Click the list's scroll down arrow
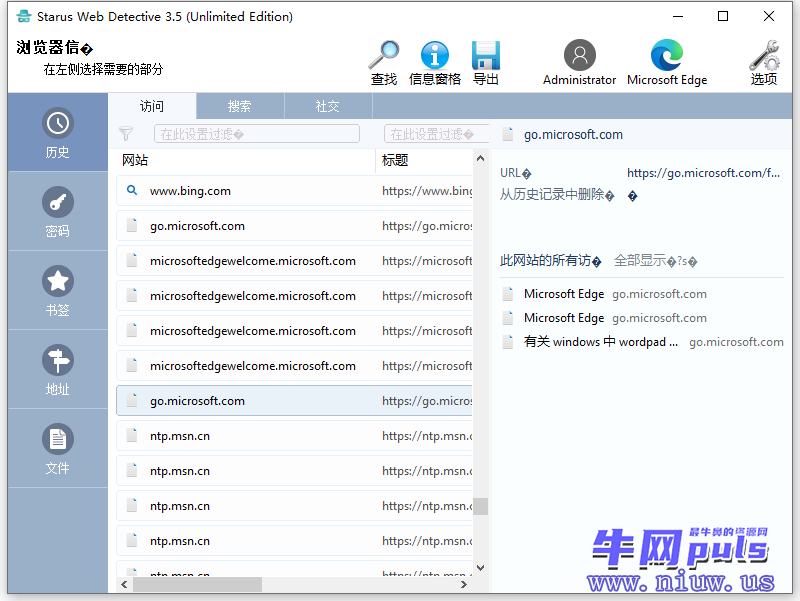800x601 pixels. pyautogui.click(x=480, y=568)
